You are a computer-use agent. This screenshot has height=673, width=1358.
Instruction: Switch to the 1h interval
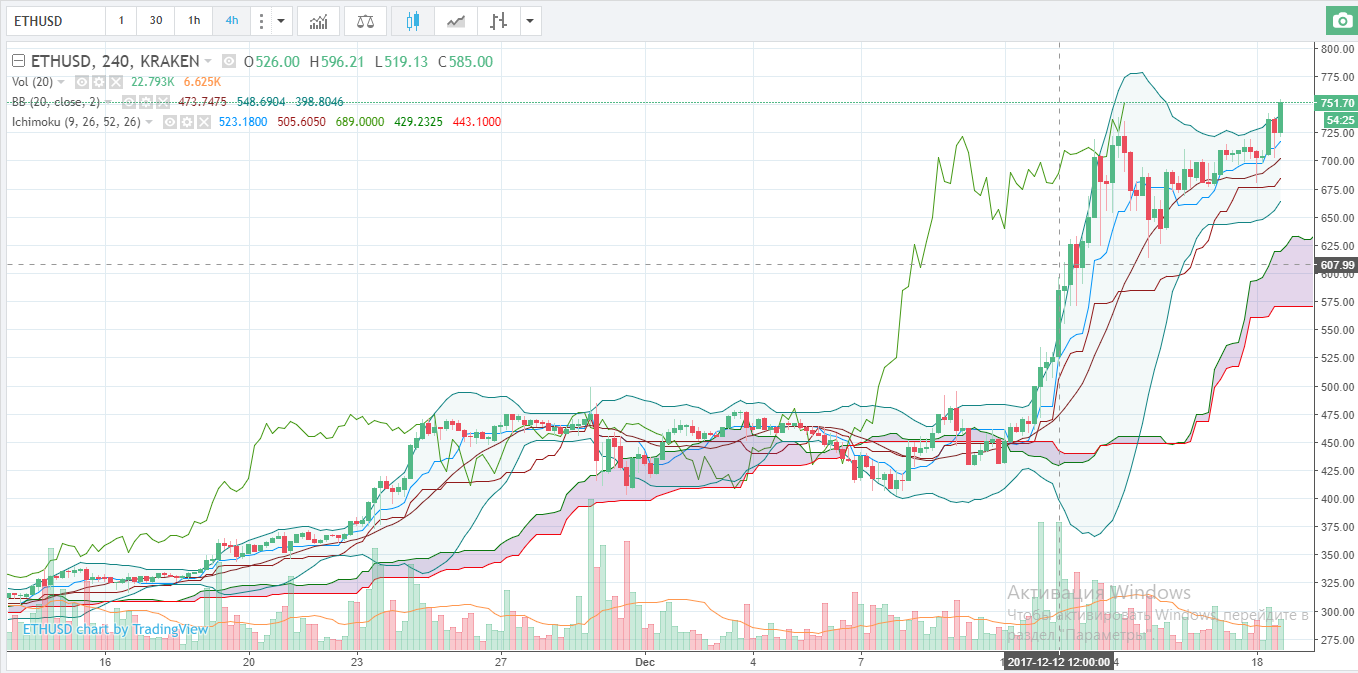pos(193,20)
